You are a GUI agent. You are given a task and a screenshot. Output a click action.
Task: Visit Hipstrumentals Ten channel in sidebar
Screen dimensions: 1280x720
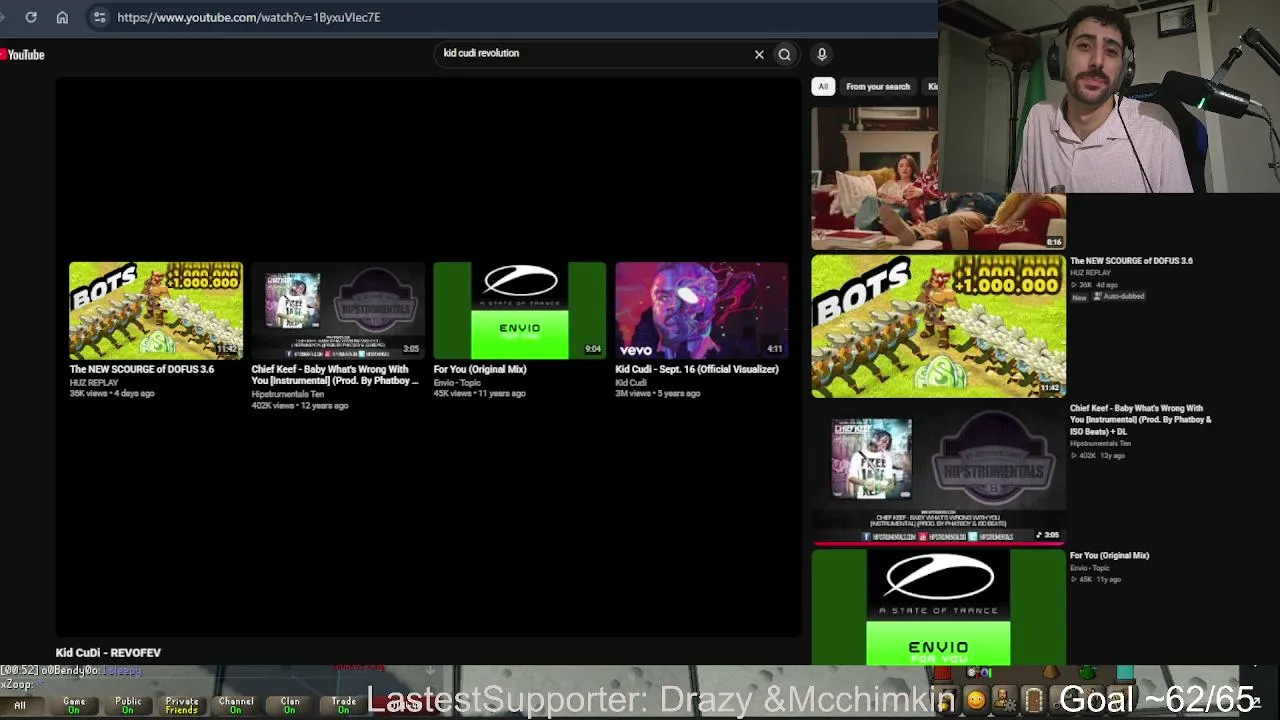pyautogui.click(x=1100, y=444)
